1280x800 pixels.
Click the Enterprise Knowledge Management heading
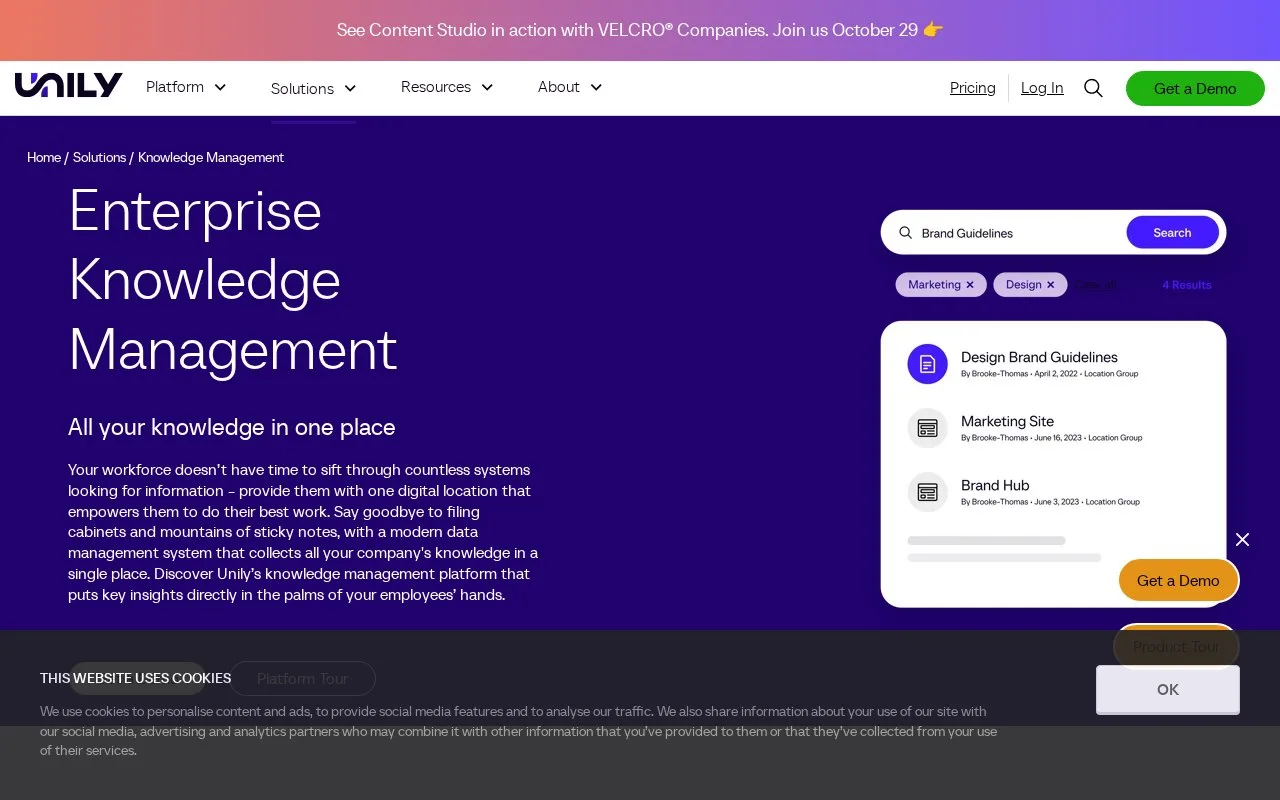233,280
